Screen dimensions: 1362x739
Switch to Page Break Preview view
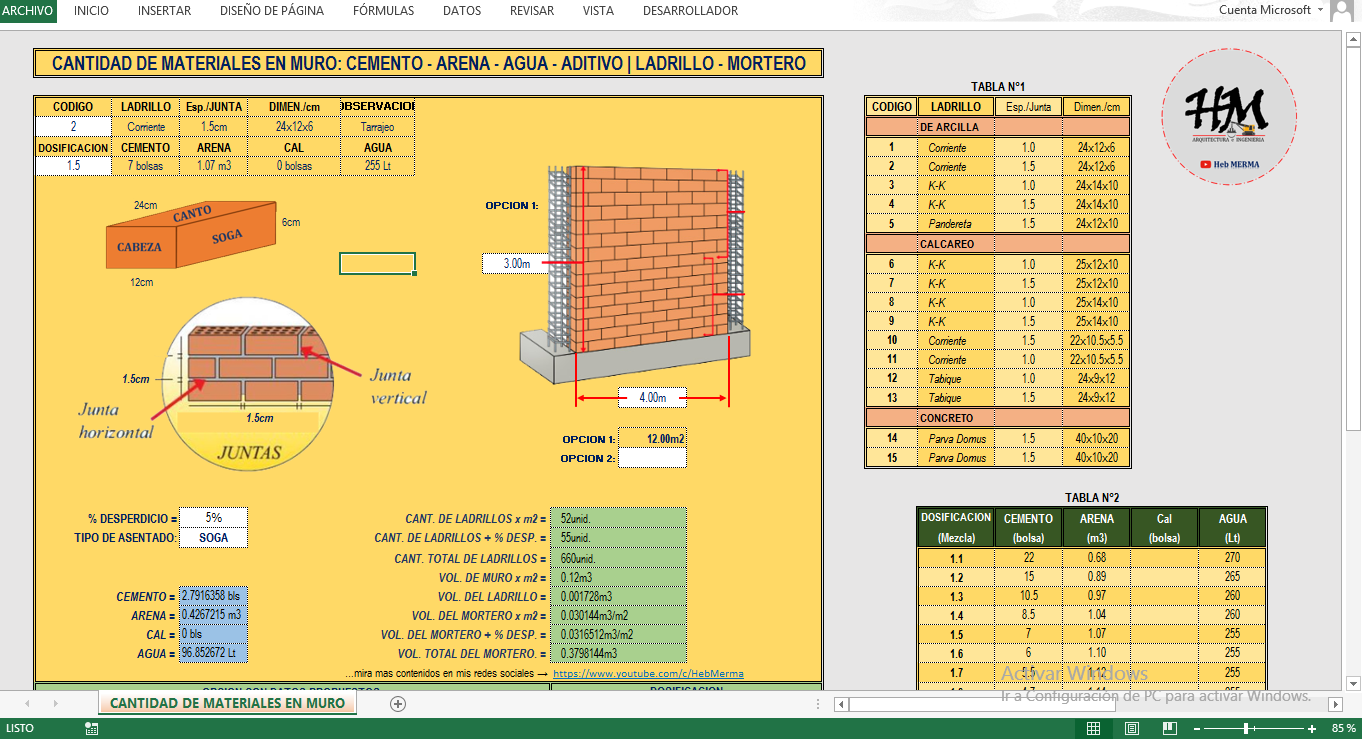(x=1169, y=728)
